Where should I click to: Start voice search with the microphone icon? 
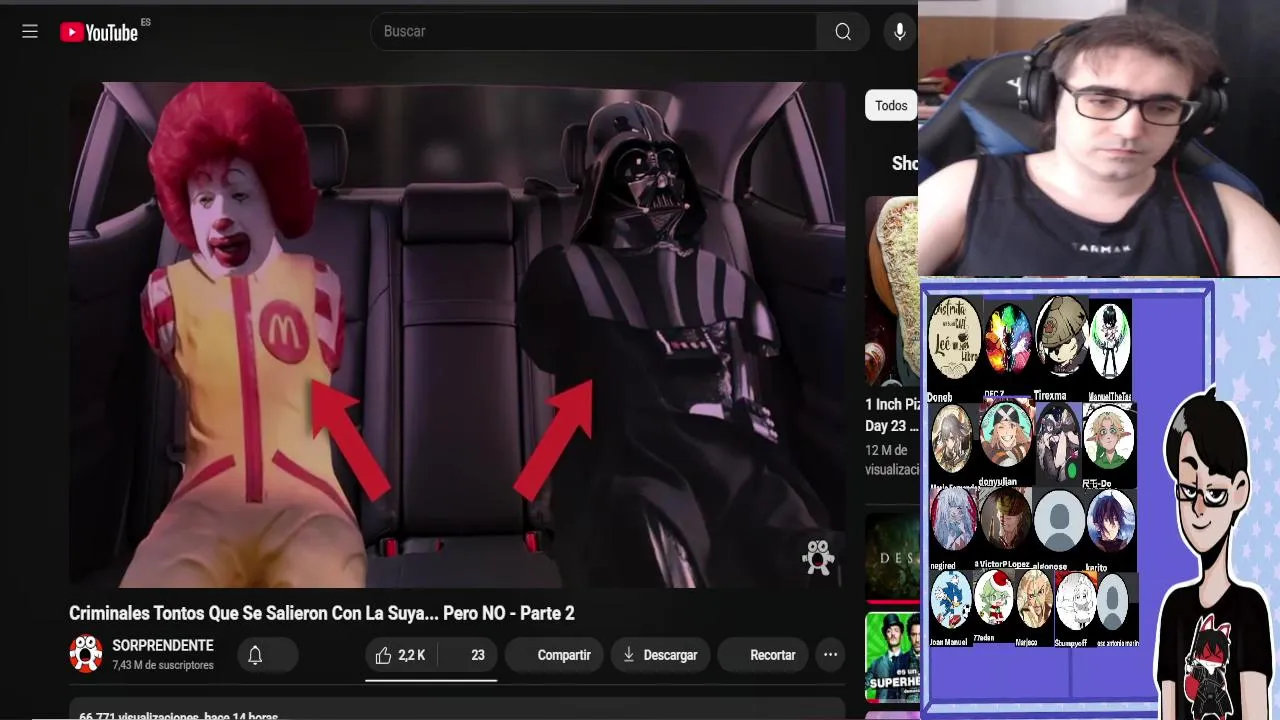click(899, 32)
